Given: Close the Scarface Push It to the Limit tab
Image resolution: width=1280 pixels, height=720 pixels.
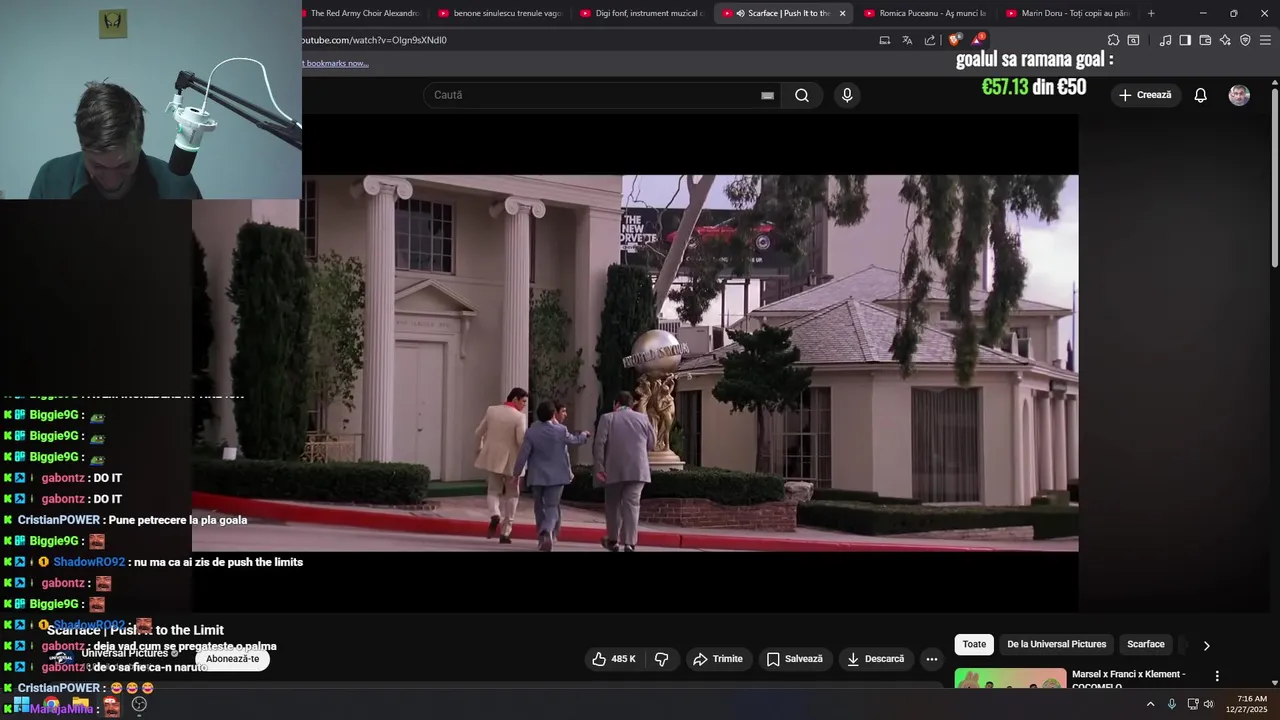Looking at the screenshot, I should 842,13.
